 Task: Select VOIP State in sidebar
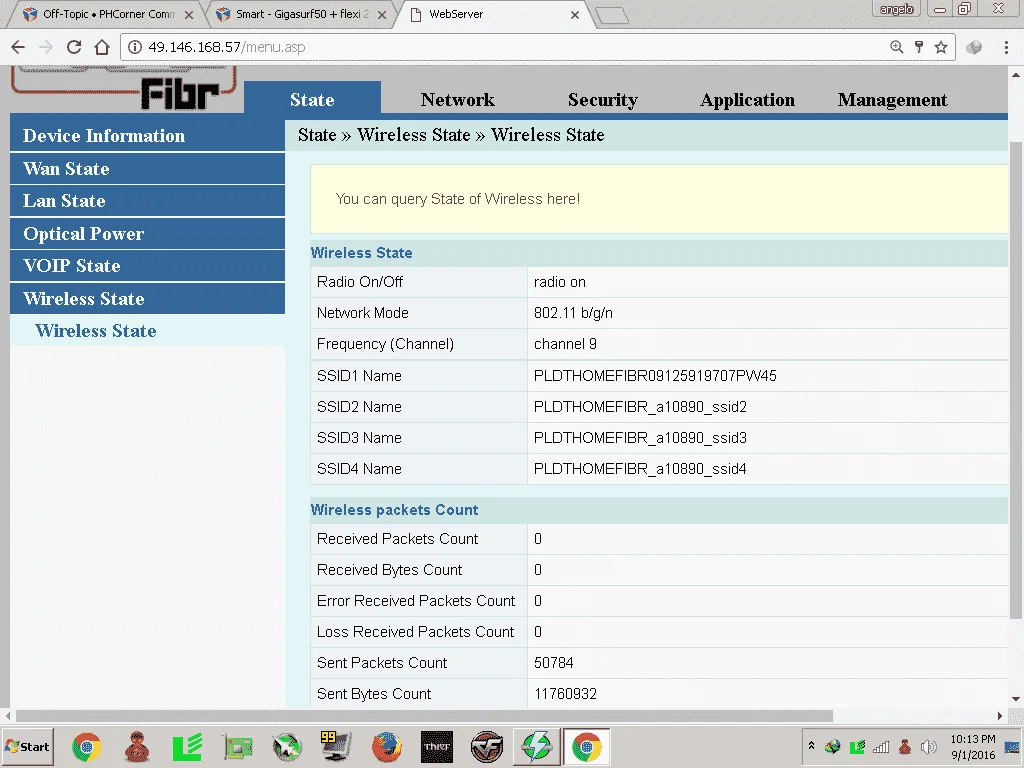tap(148, 266)
